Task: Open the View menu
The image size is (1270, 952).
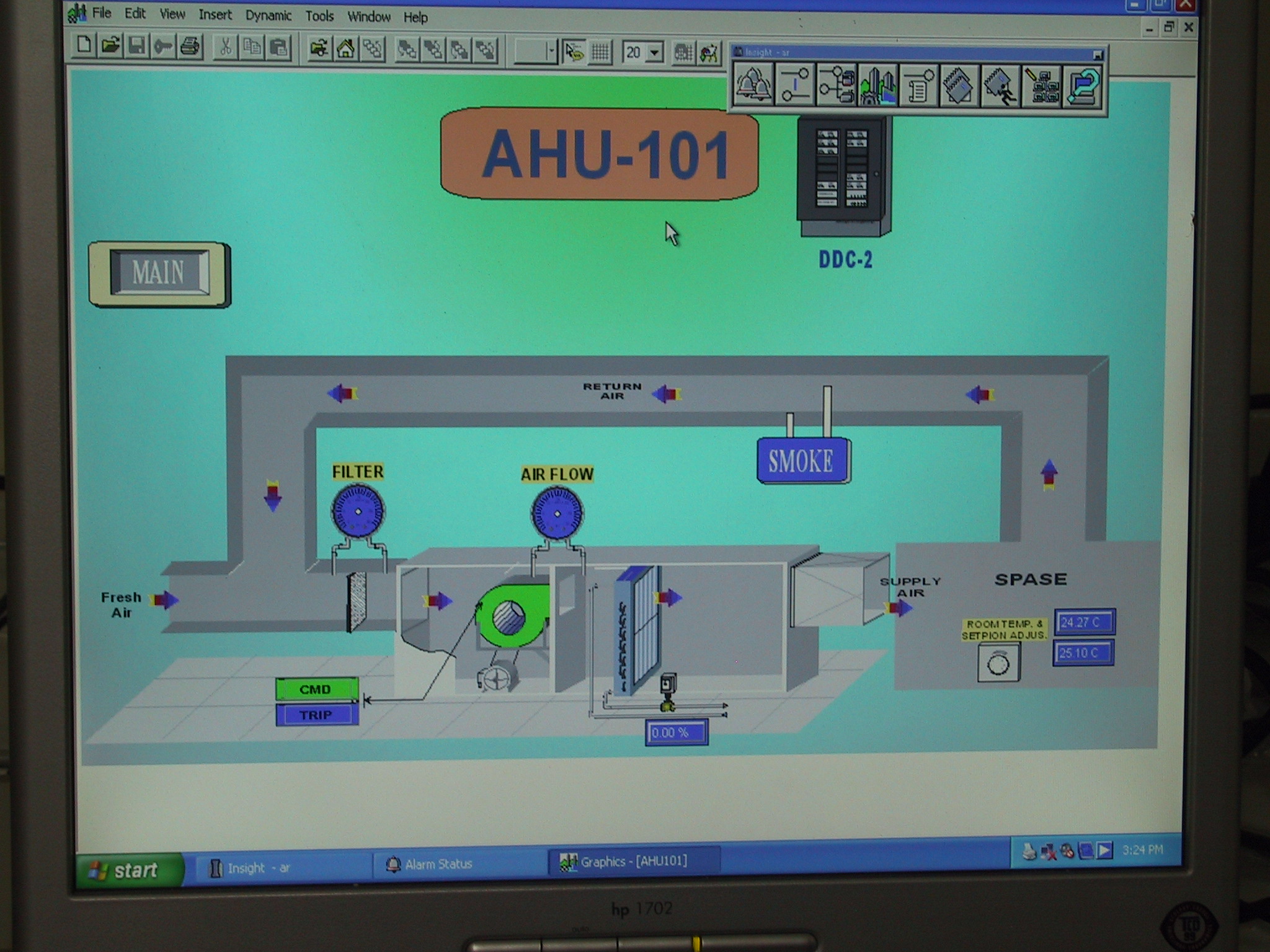Action: point(172,14)
